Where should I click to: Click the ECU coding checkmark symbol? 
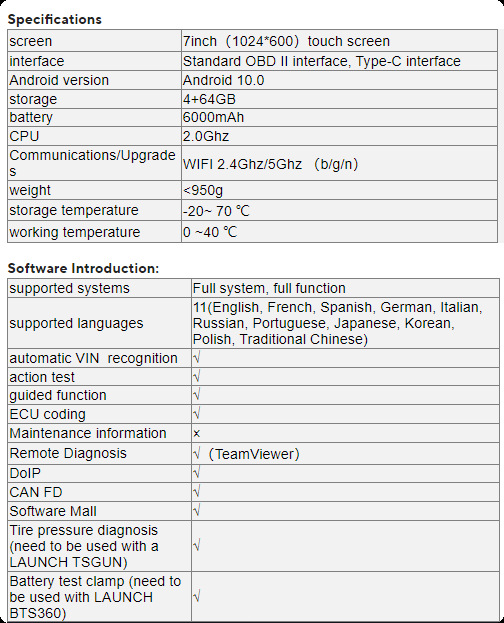196,414
